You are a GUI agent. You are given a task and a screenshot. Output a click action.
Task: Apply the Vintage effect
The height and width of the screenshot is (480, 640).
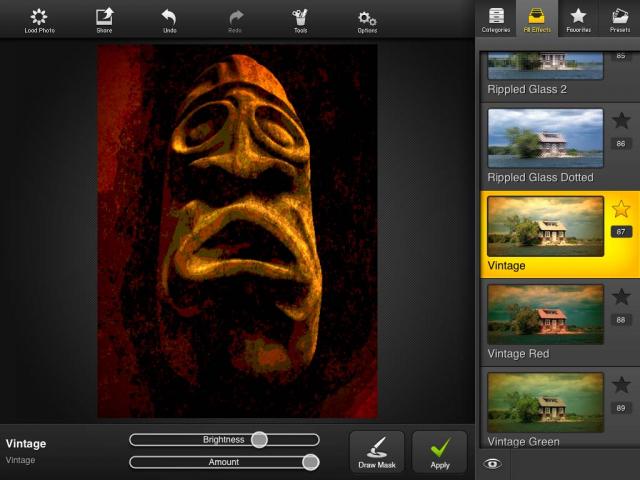click(440, 452)
